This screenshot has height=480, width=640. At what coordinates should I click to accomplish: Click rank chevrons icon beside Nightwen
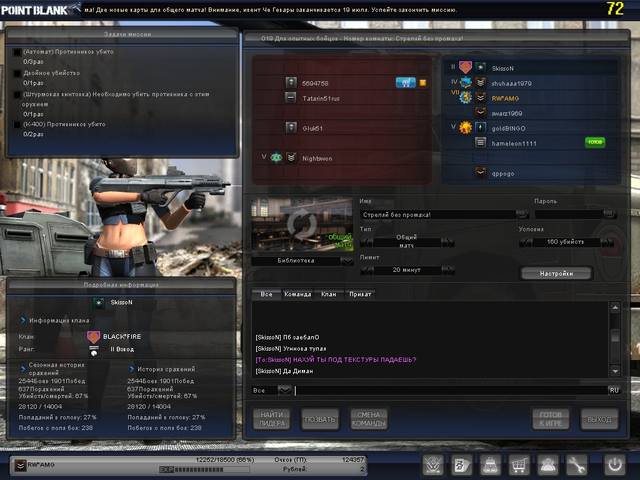click(291, 158)
